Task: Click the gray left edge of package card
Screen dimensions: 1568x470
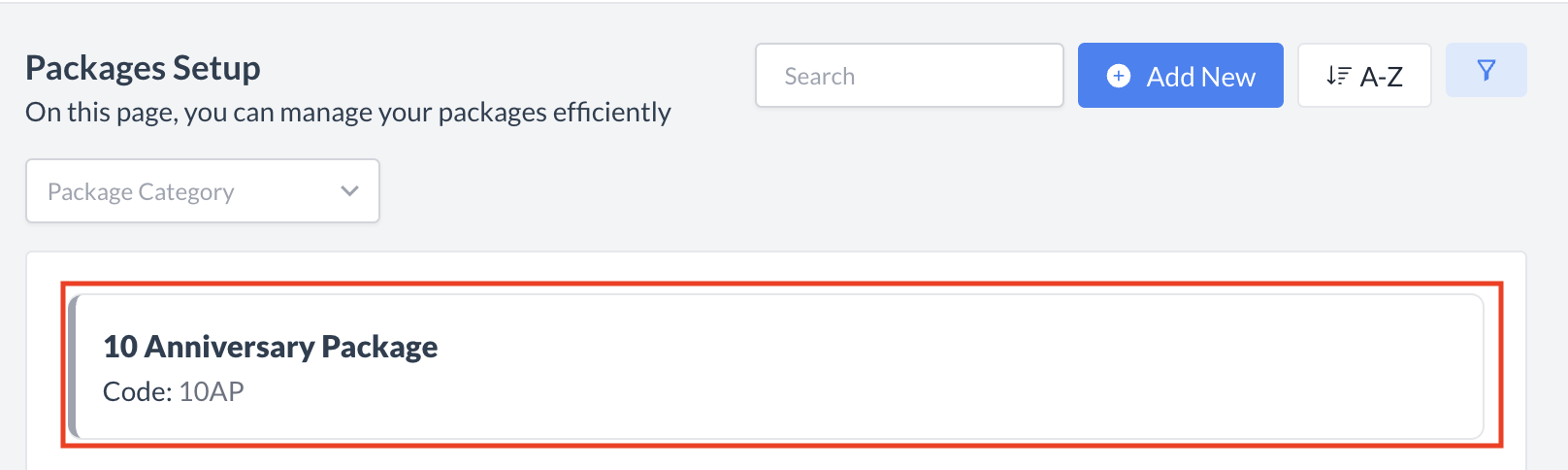Action: coord(72,366)
